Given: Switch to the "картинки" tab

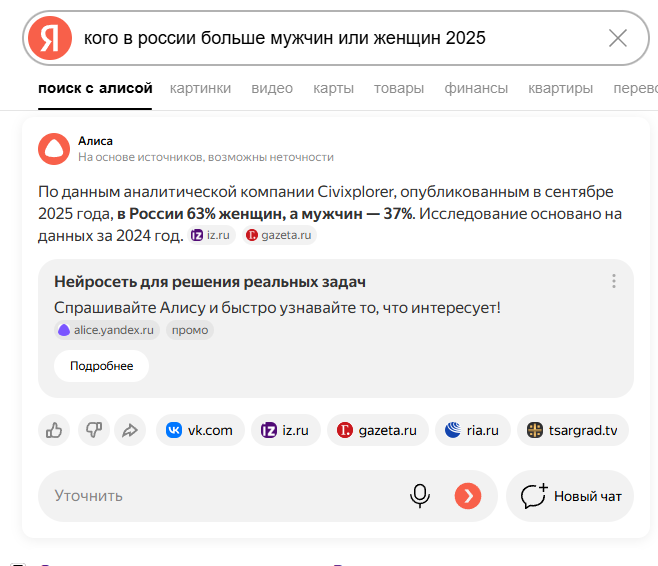Looking at the screenshot, I should (x=200, y=88).
